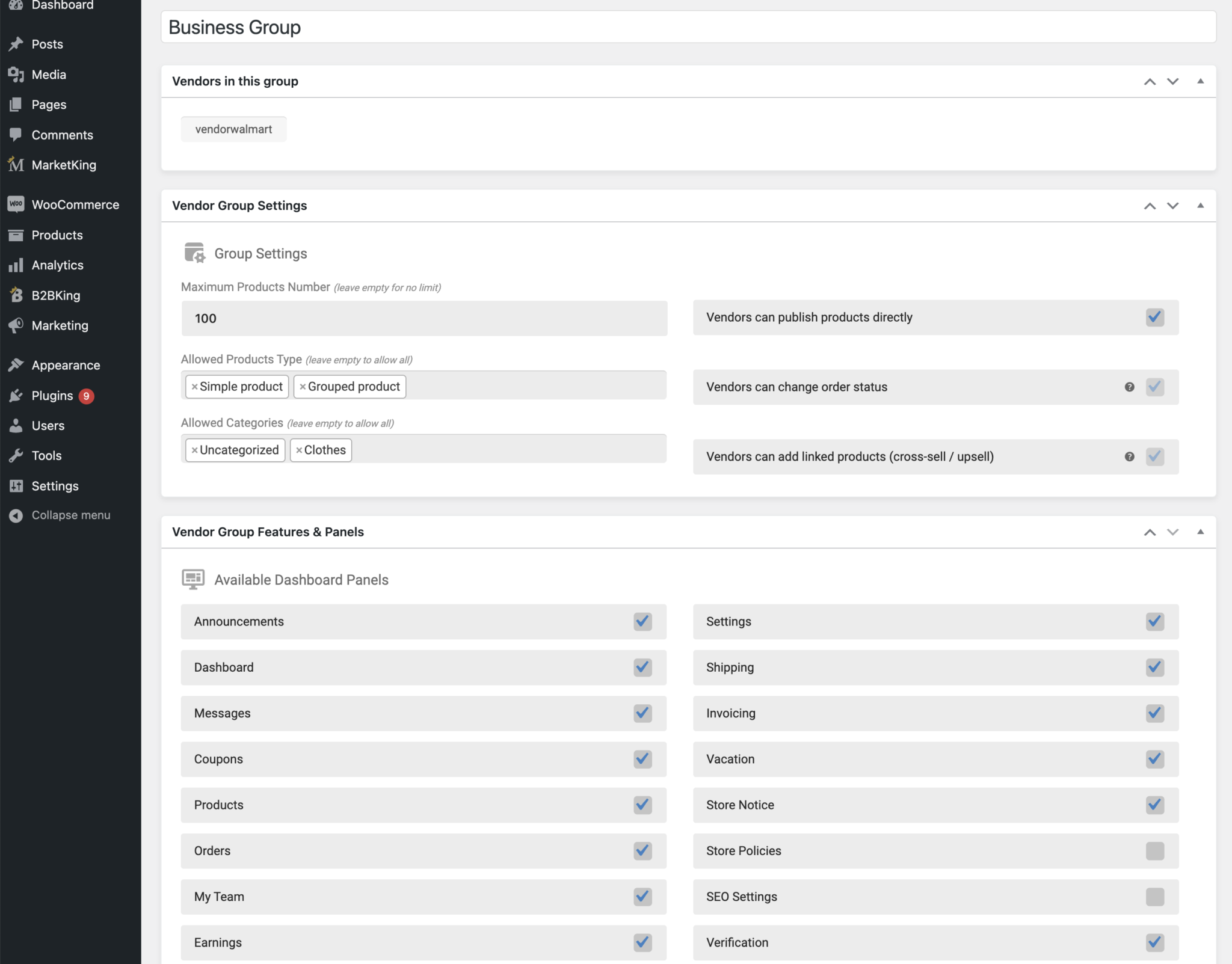
Task: Move Vendor Group Features & Panels up with chevron
Action: 1148,532
